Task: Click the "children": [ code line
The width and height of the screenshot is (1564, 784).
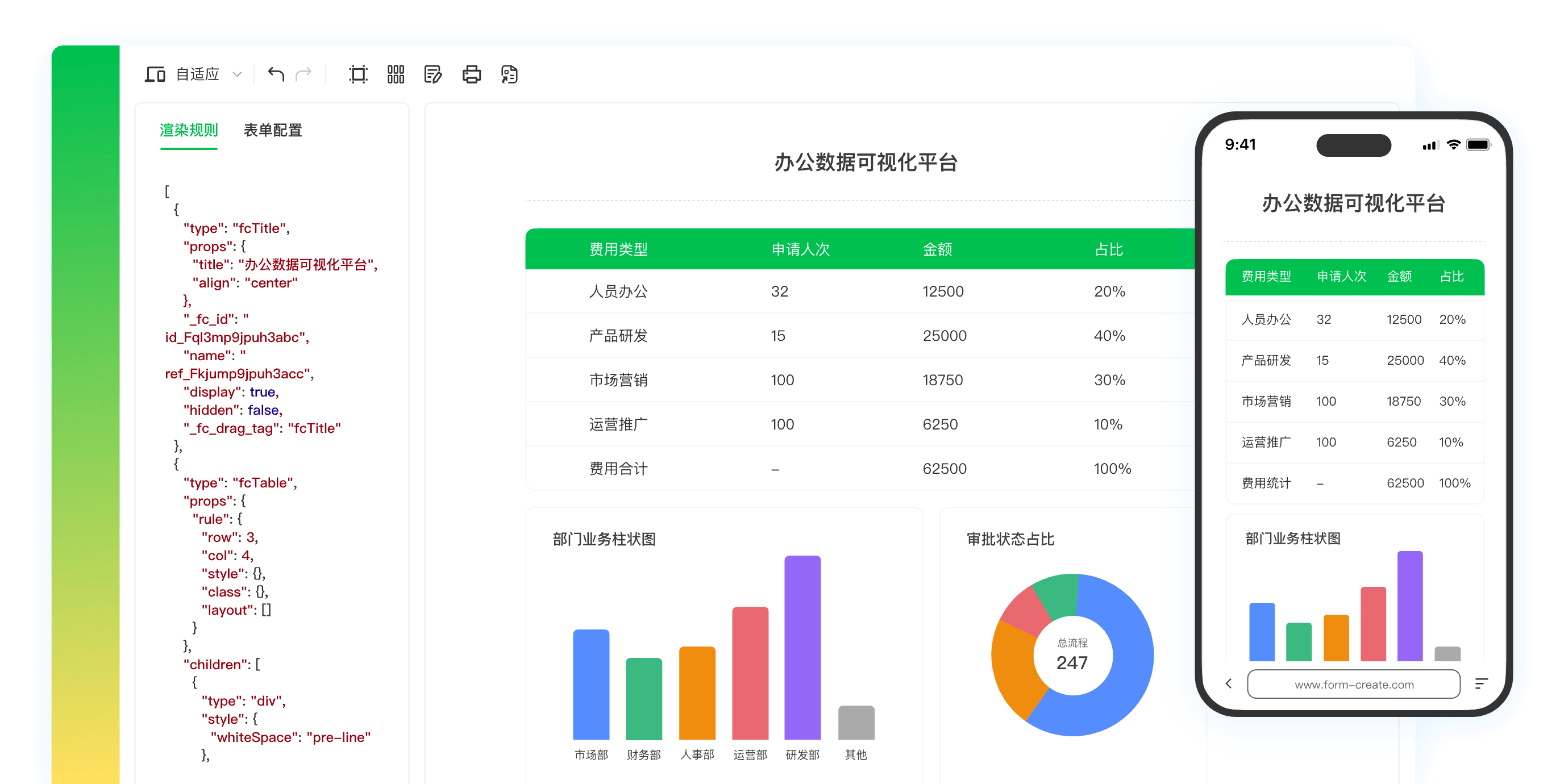Action: pos(222,664)
